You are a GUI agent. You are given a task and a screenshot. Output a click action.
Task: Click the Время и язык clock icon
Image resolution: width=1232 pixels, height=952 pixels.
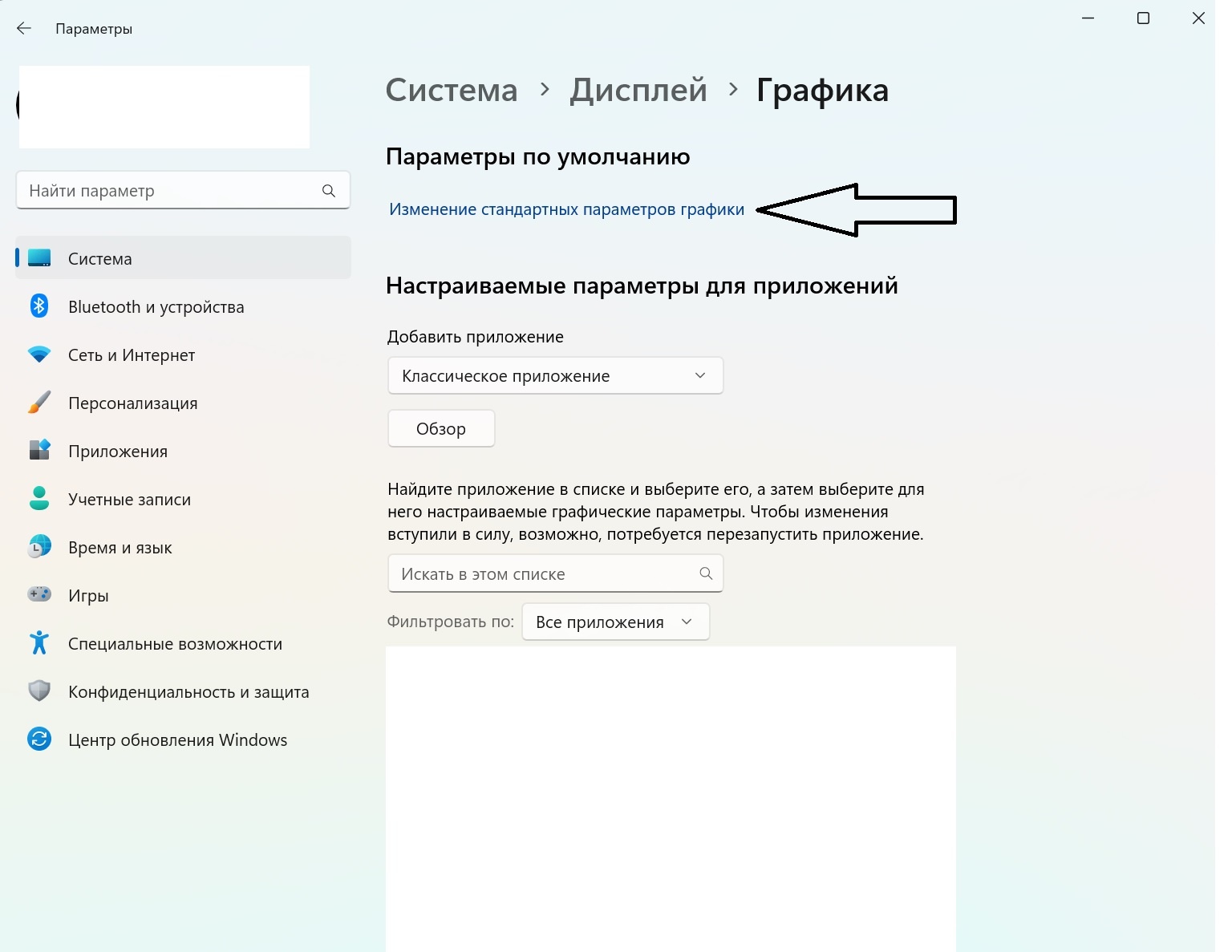[x=39, y=547]
